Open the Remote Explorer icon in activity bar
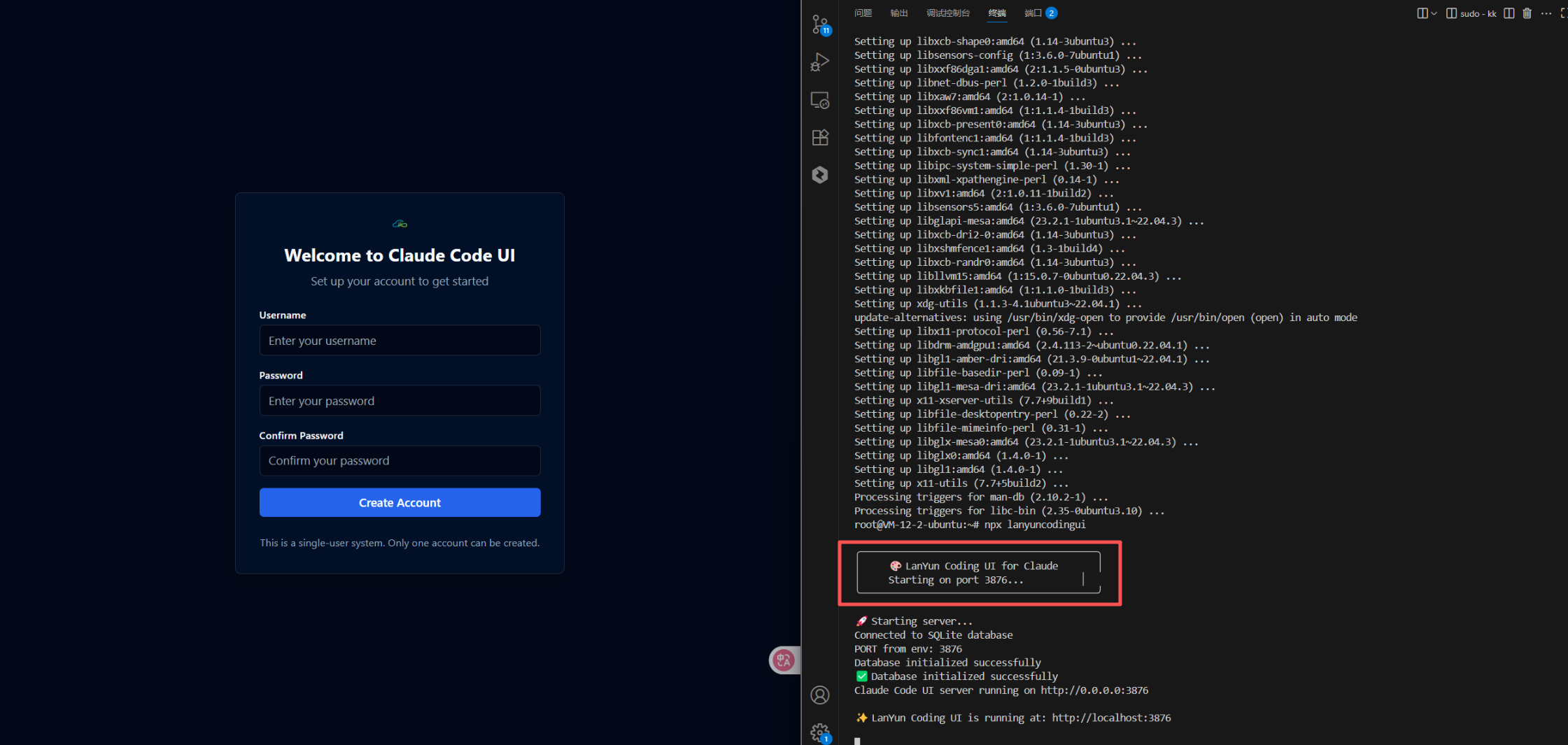1568x745 pixels. (820, 100)
